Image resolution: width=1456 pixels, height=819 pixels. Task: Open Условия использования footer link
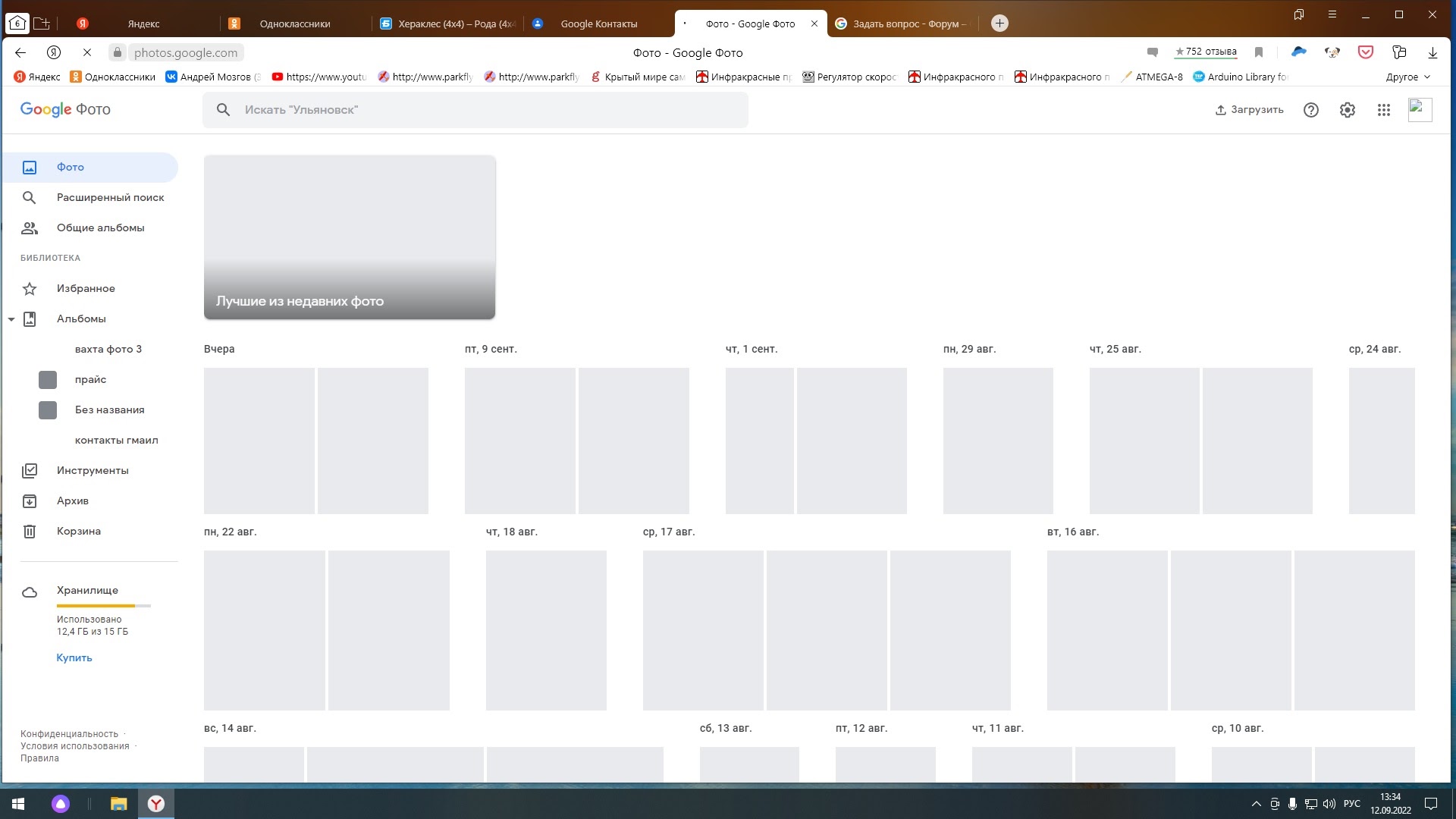pos(74,746)
